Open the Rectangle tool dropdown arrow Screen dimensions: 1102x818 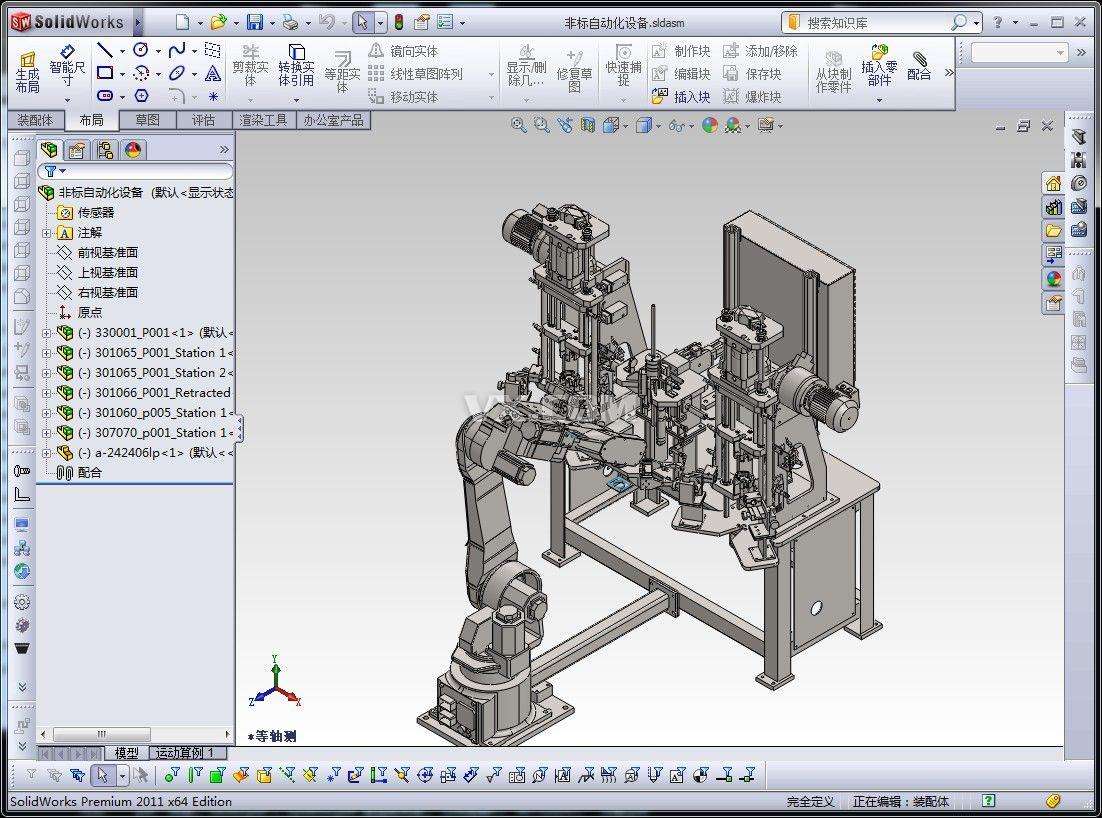122,73
